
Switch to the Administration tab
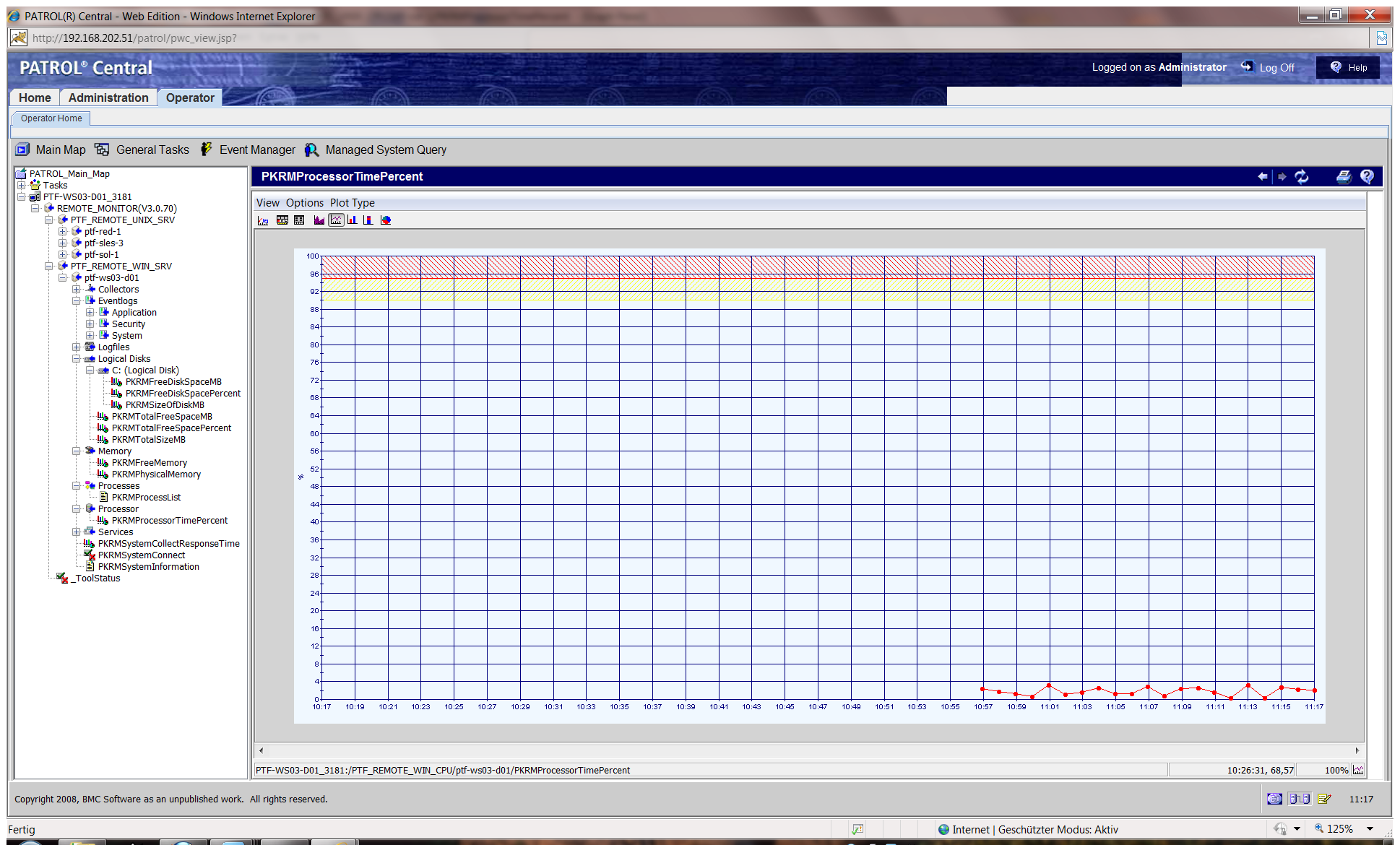pos(108,97)
